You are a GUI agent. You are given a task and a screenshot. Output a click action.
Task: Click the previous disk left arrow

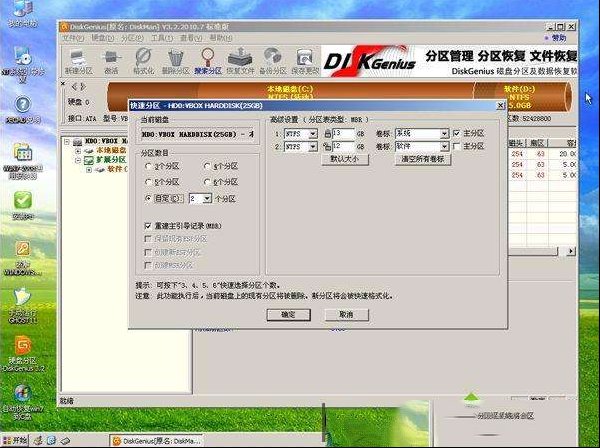point(74,86)
